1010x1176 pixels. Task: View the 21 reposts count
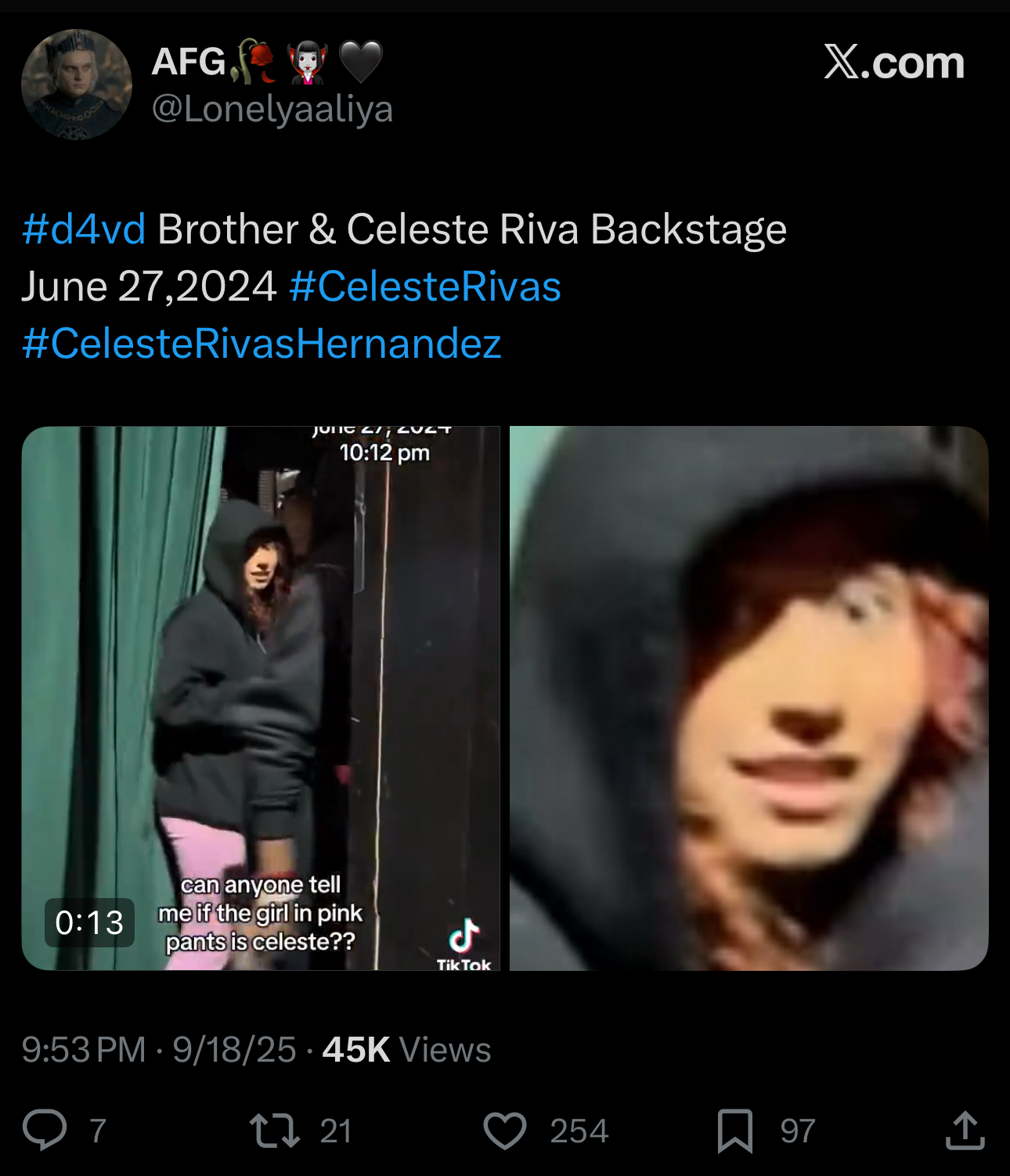(x=336, y=1131)
